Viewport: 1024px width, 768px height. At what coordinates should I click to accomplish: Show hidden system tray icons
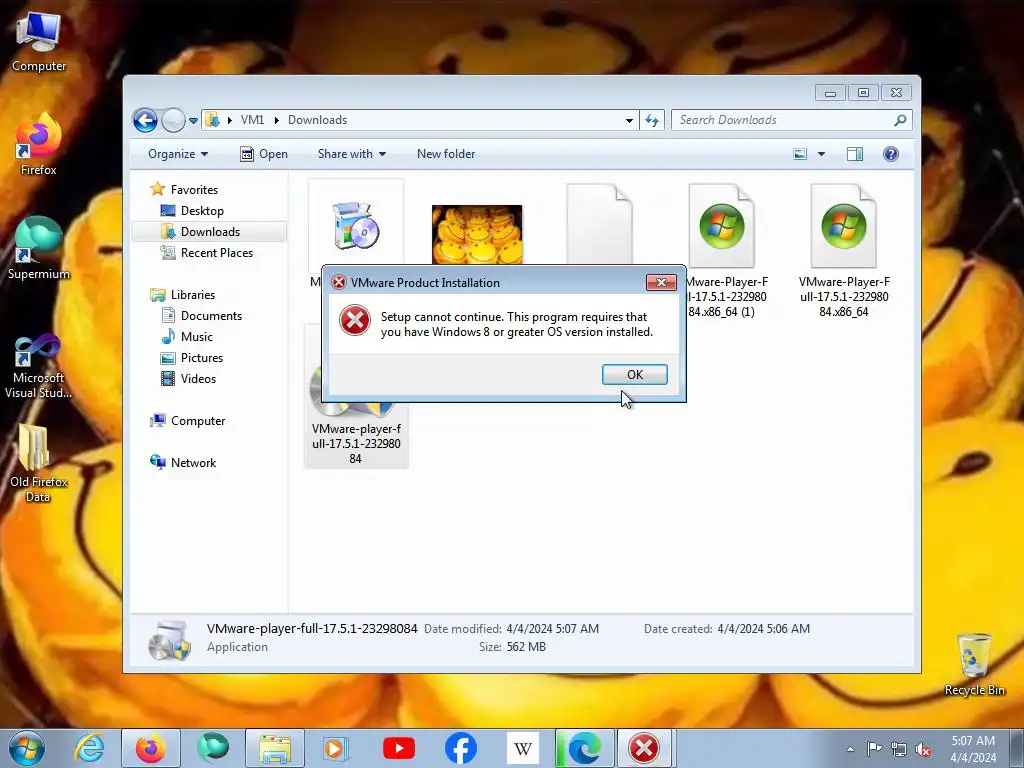[850, 749]
